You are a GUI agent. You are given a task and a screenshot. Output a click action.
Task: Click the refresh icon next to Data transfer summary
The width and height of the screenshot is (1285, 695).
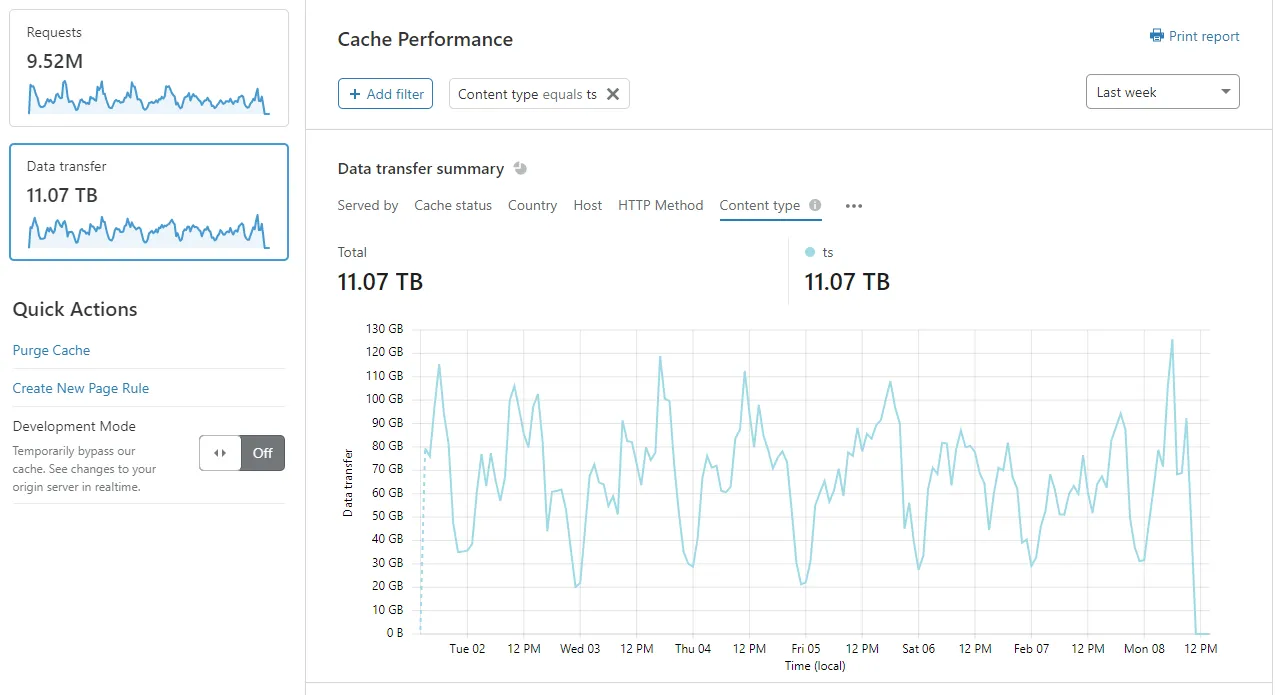coord(519,168)
